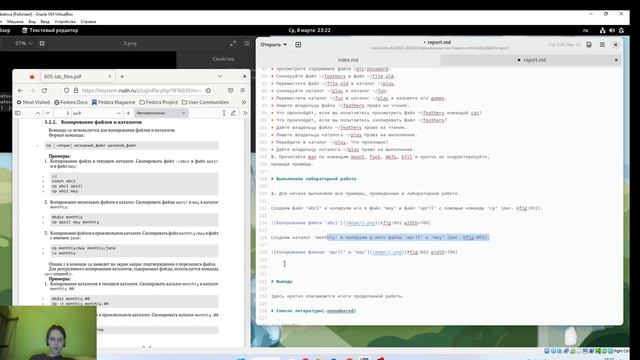Open the 'Свойства' panel in the image viewer
The width and height of the screenshot is (640, 360).
click(x=223, y=59)
